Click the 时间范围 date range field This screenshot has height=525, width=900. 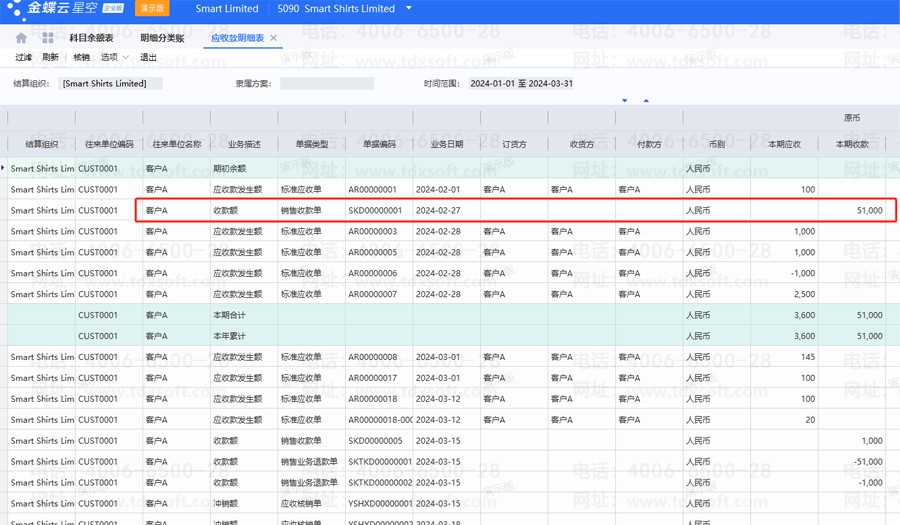(x=521, y=84)
